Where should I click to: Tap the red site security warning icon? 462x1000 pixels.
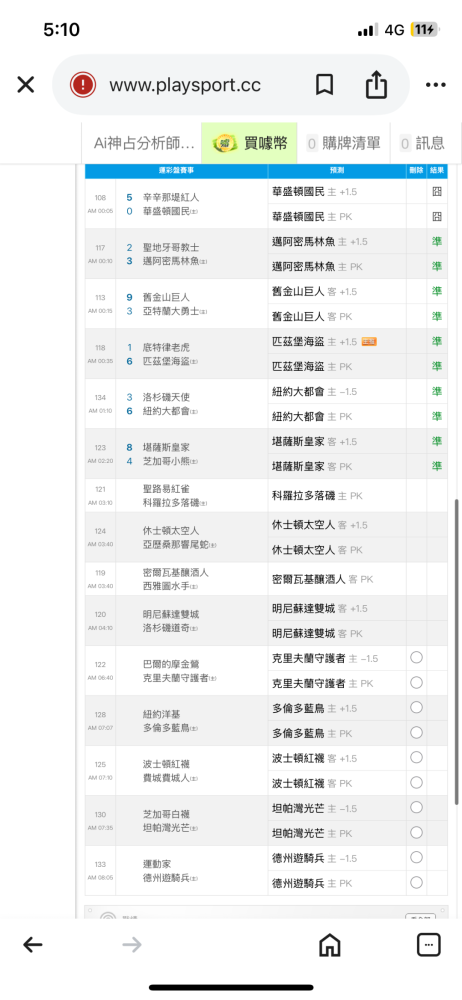click(x=83, y=85)
